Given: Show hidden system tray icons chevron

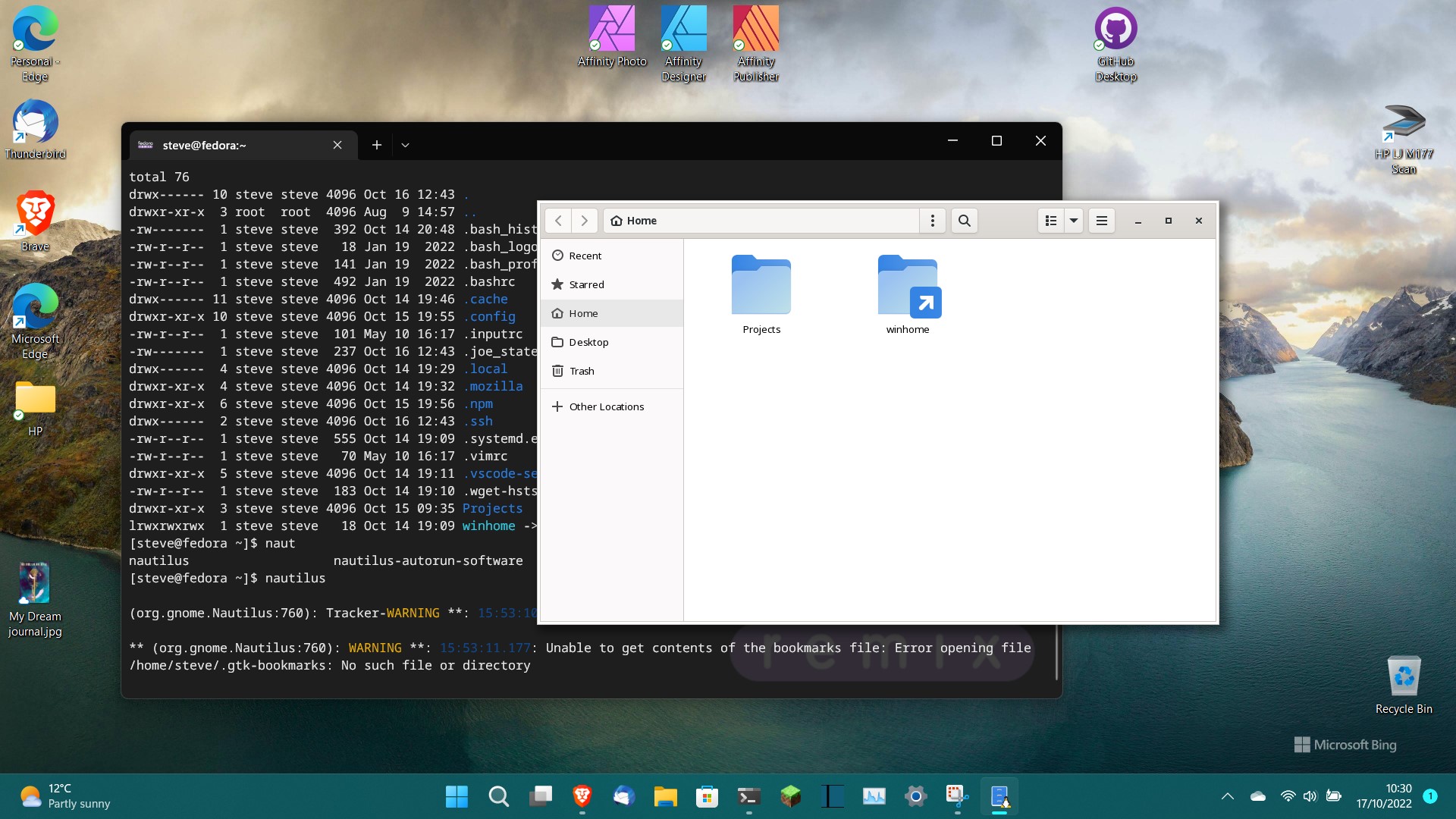Looking at the screenshot, I should coord(1227,796).
